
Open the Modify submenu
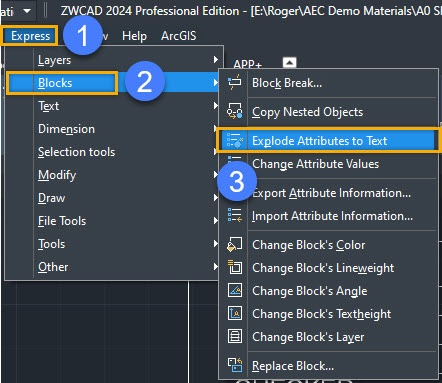pyautogui.click(x=114, y=175)
